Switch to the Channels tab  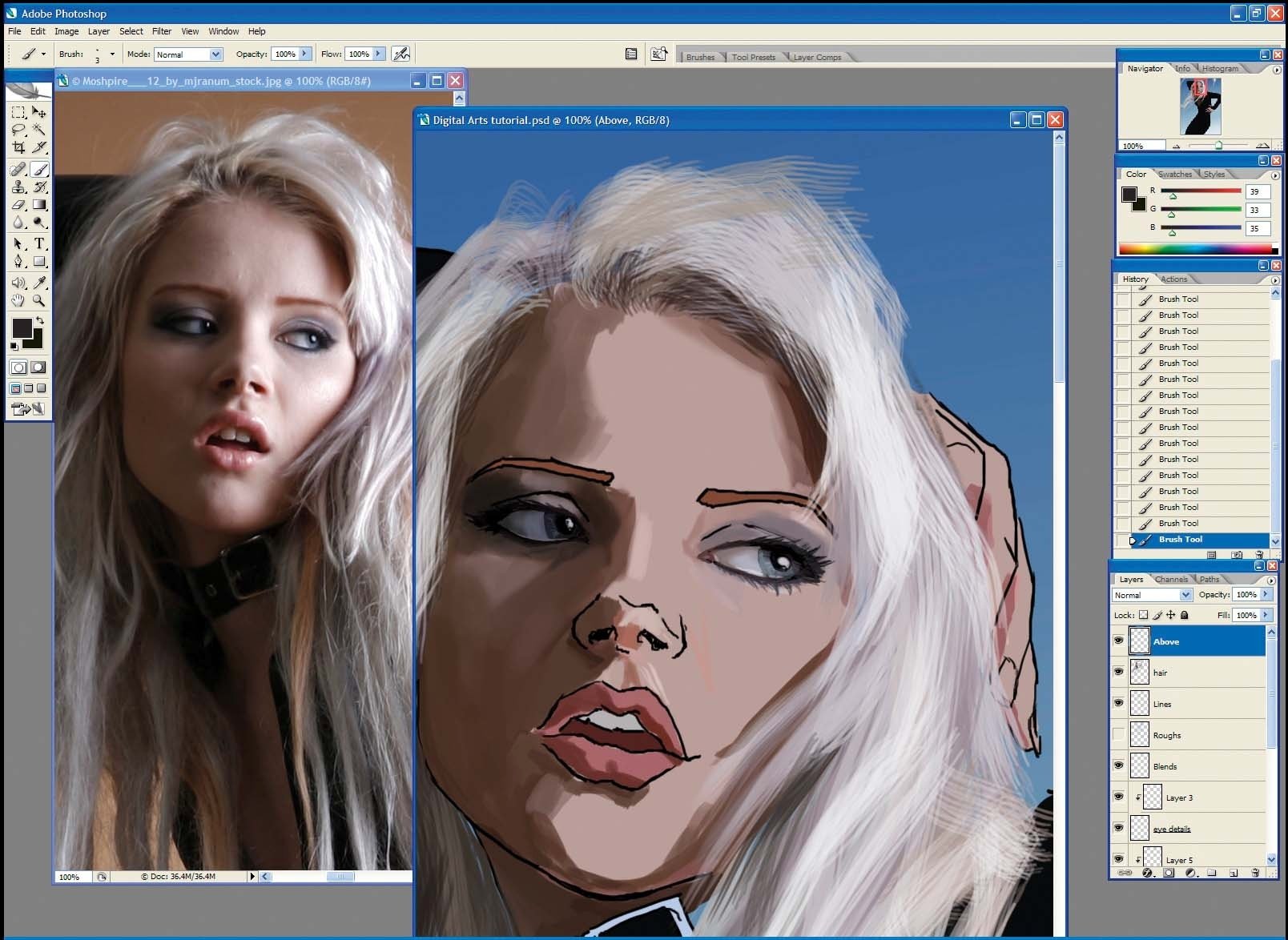pyautogui.click(x=1171, y=579)
